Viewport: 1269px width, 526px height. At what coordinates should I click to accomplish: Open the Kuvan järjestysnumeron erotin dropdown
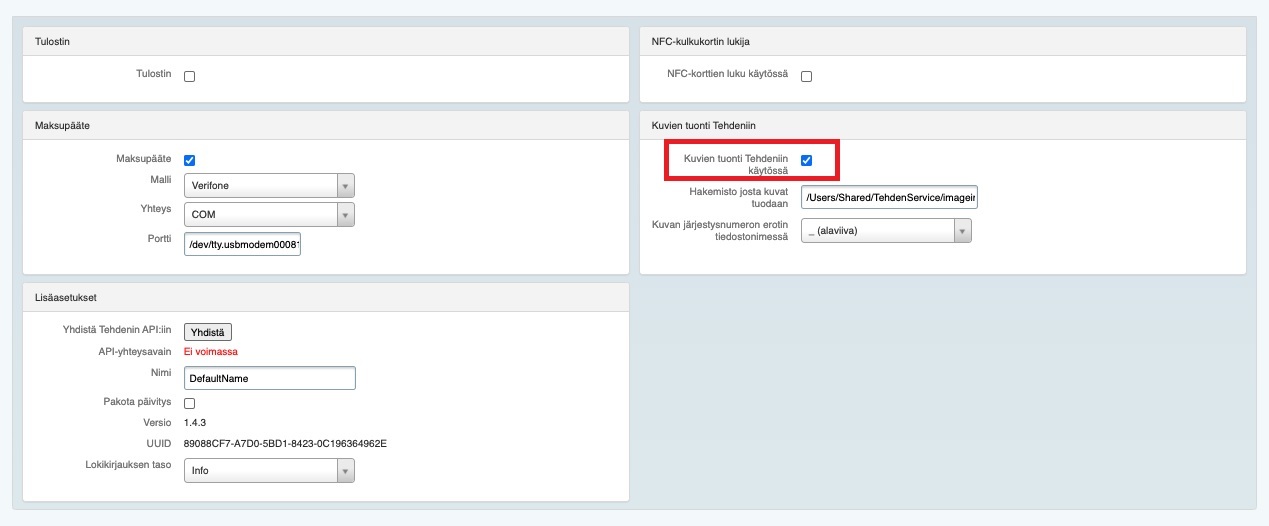886,231
